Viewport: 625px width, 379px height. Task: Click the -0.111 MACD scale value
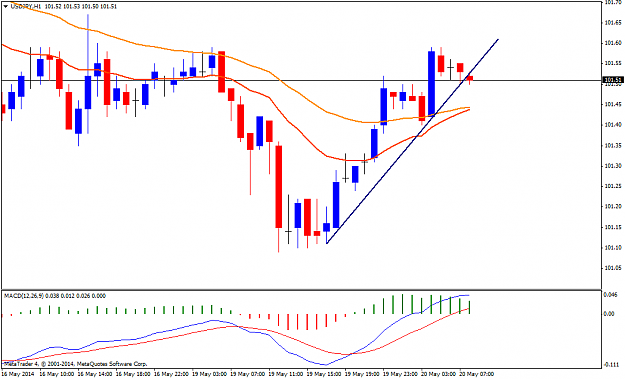[611, 365]
